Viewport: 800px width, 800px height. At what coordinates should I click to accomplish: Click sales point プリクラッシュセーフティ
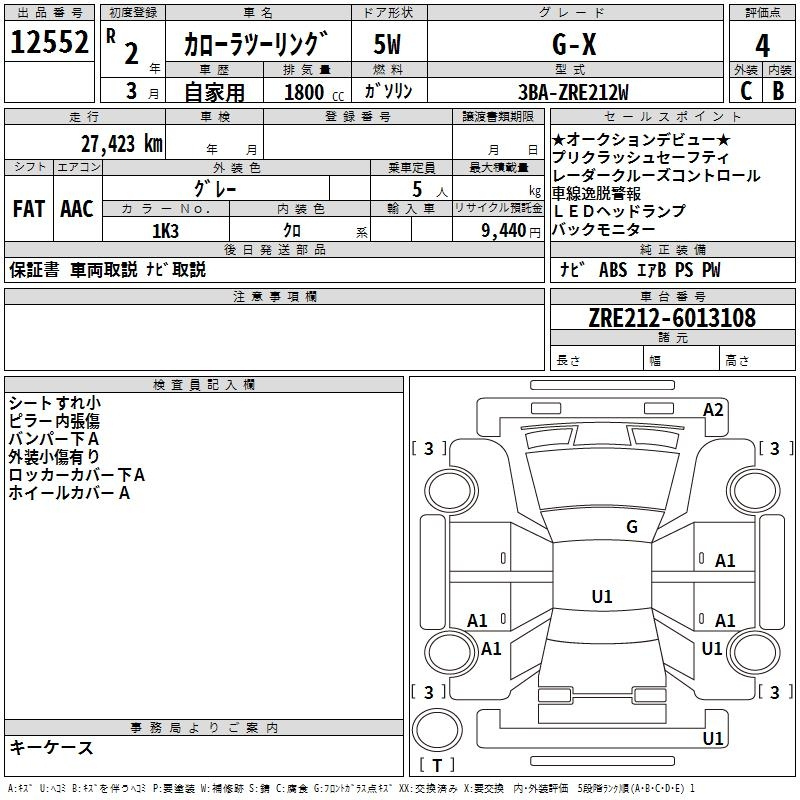(640, 157)
